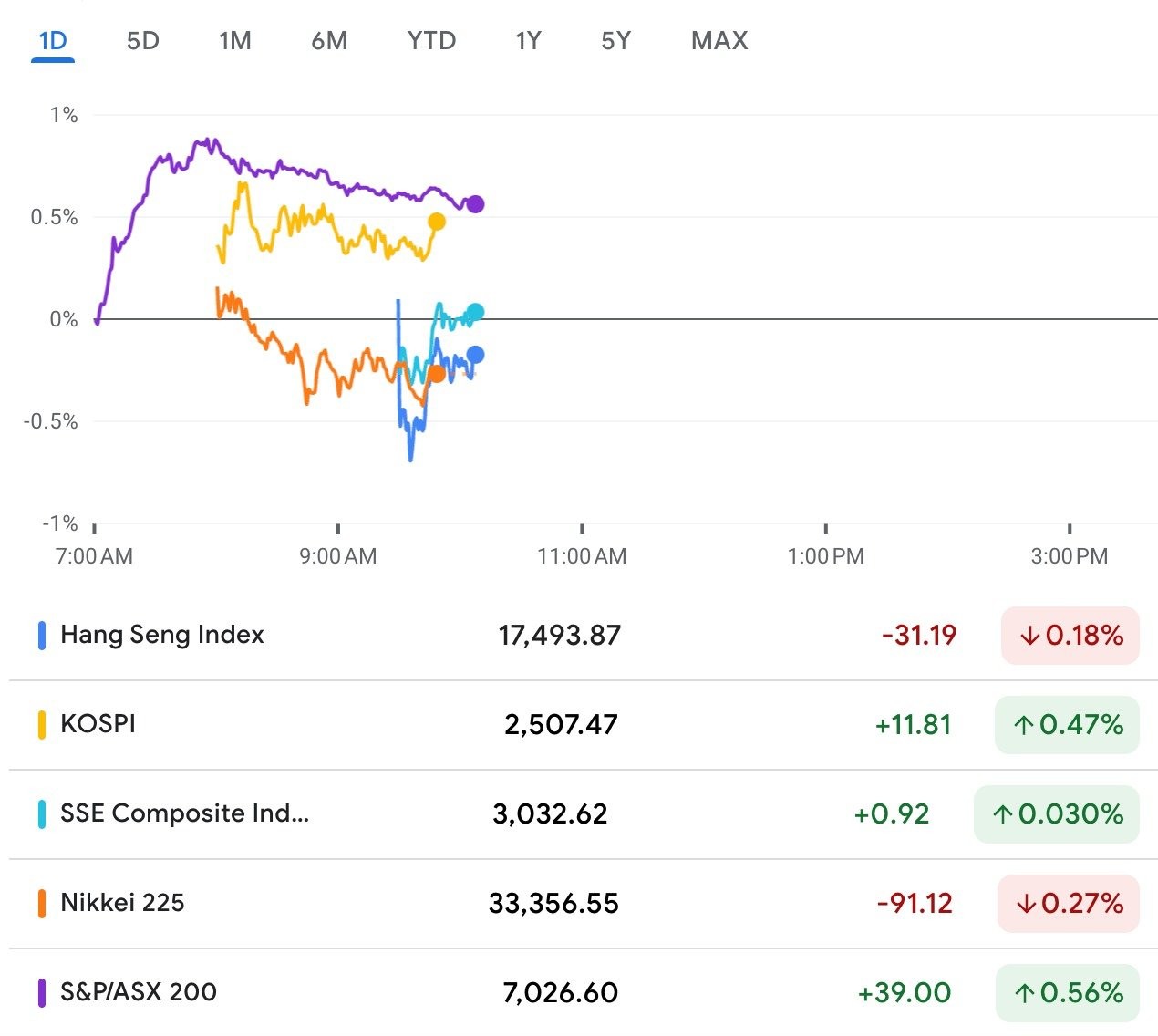Open the 1M chart range
Viewport: 1158px width, 1036px height.
pyautogui.click(x=234, y=41)
